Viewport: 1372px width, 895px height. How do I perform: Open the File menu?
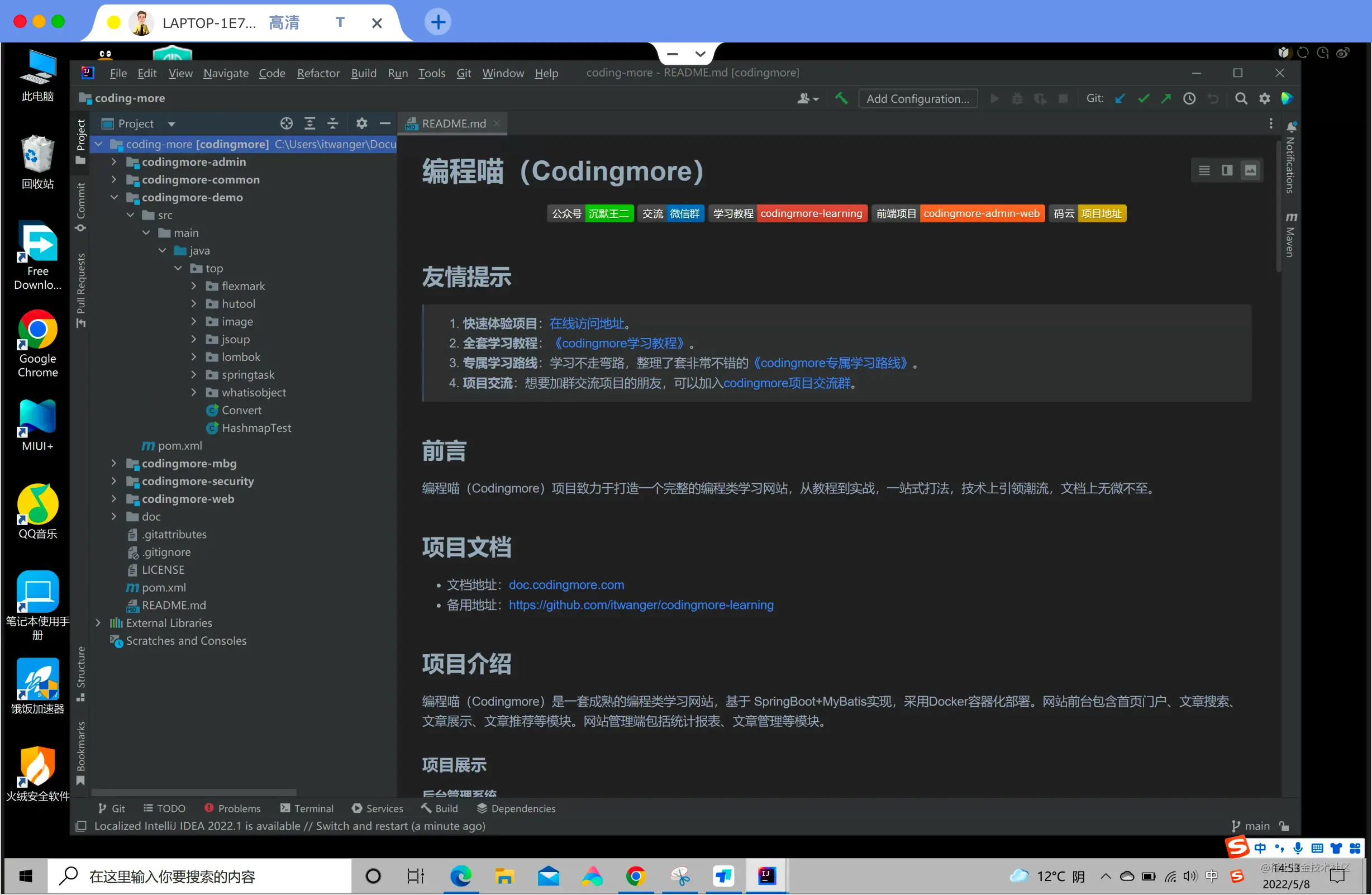tap(118, 73)
